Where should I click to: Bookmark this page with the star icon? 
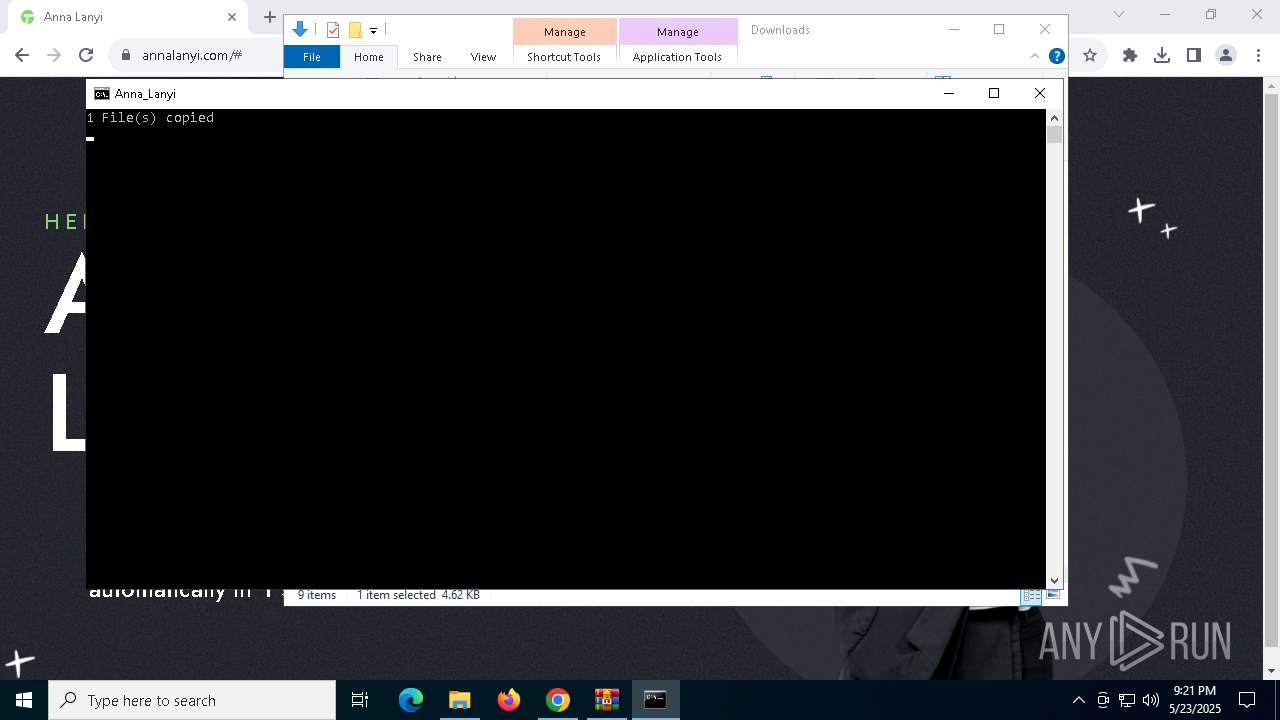pos(1090,56)
